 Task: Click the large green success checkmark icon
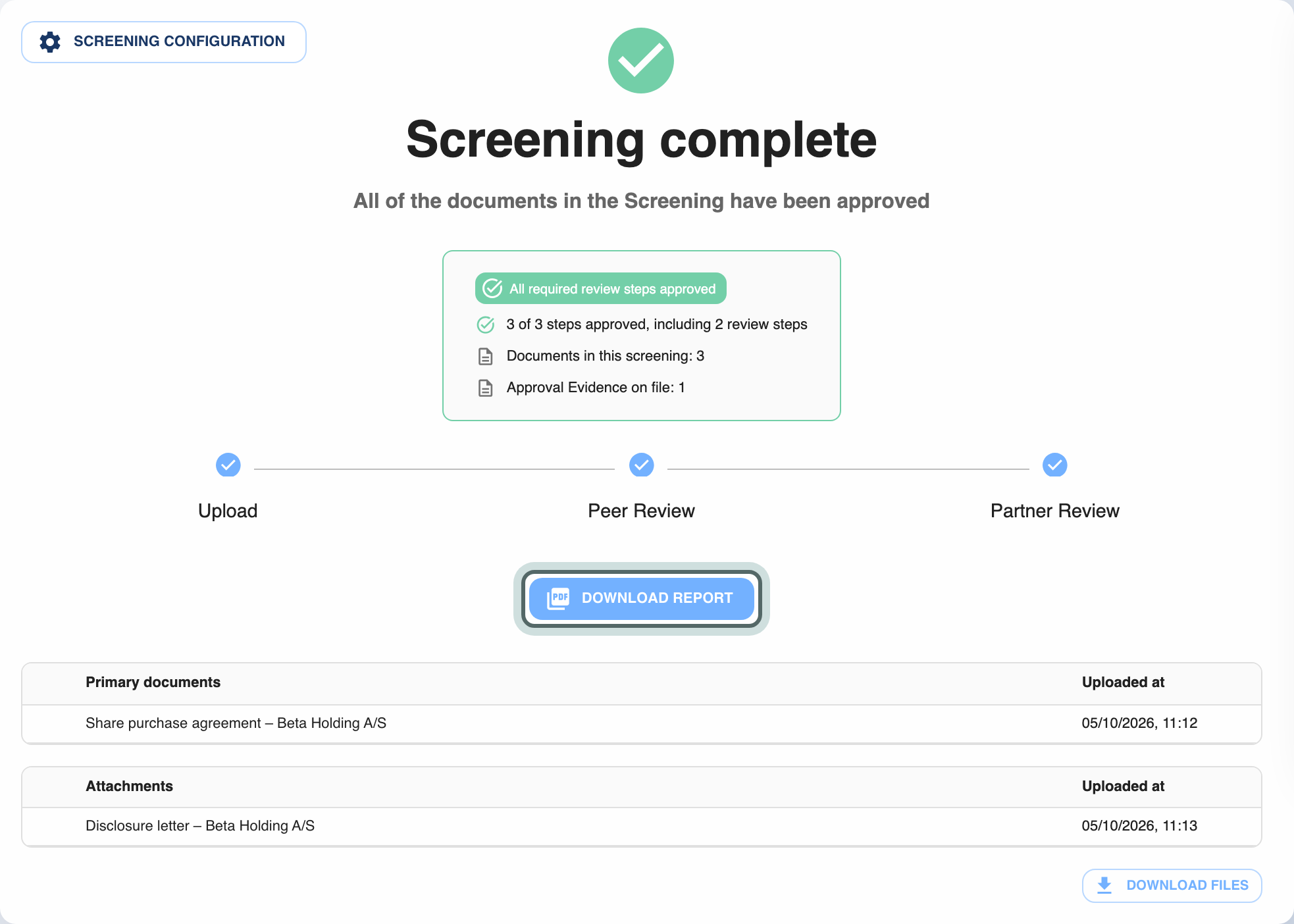click(x=641, y=61)
